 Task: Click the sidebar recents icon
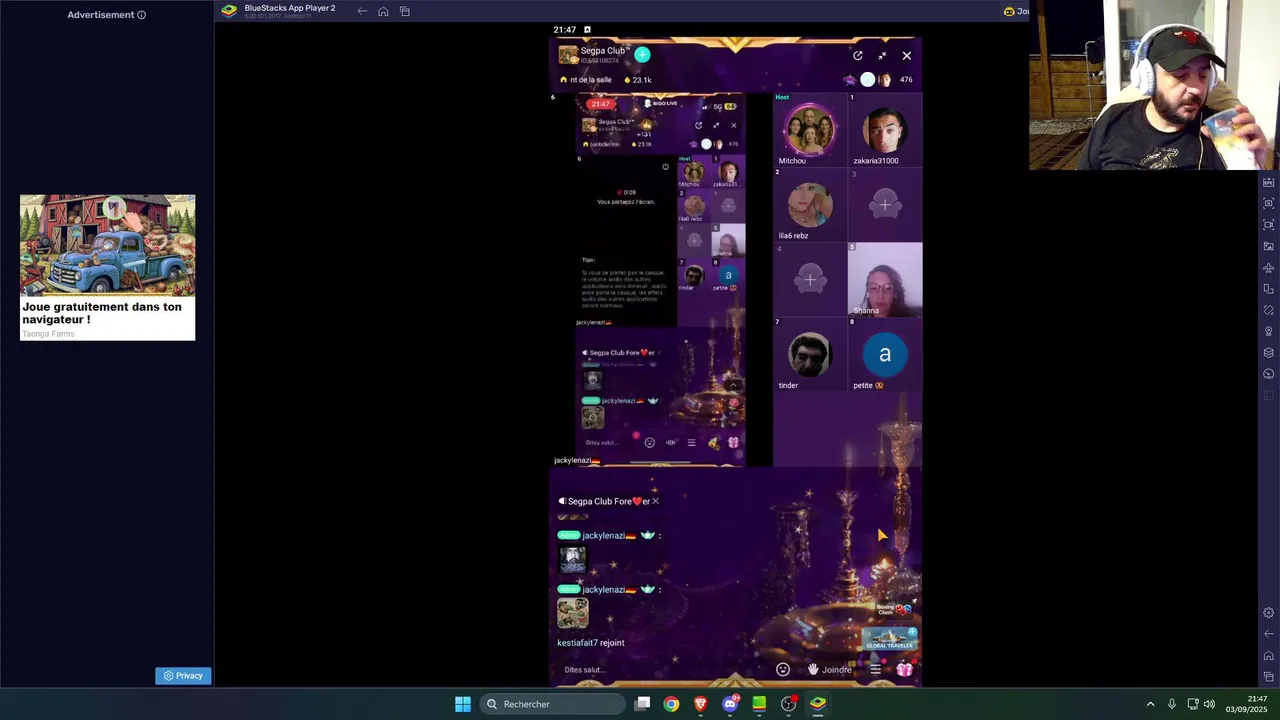[x=1269, y=677]
